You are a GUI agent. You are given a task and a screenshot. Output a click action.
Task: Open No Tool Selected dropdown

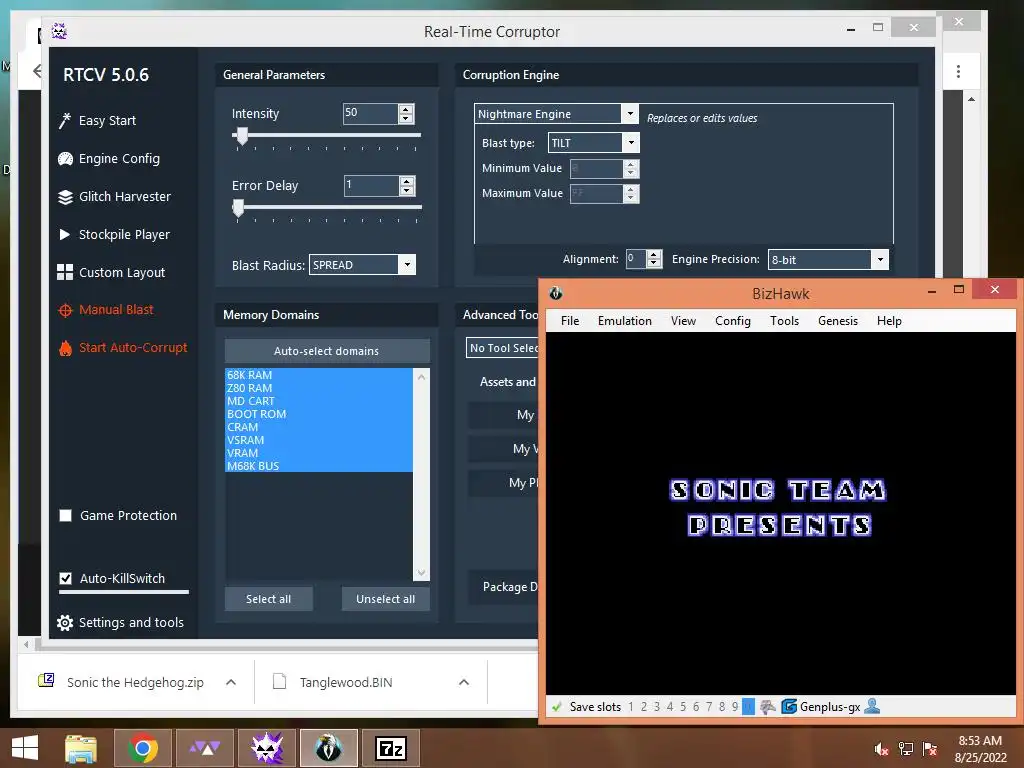click(503, 348)
